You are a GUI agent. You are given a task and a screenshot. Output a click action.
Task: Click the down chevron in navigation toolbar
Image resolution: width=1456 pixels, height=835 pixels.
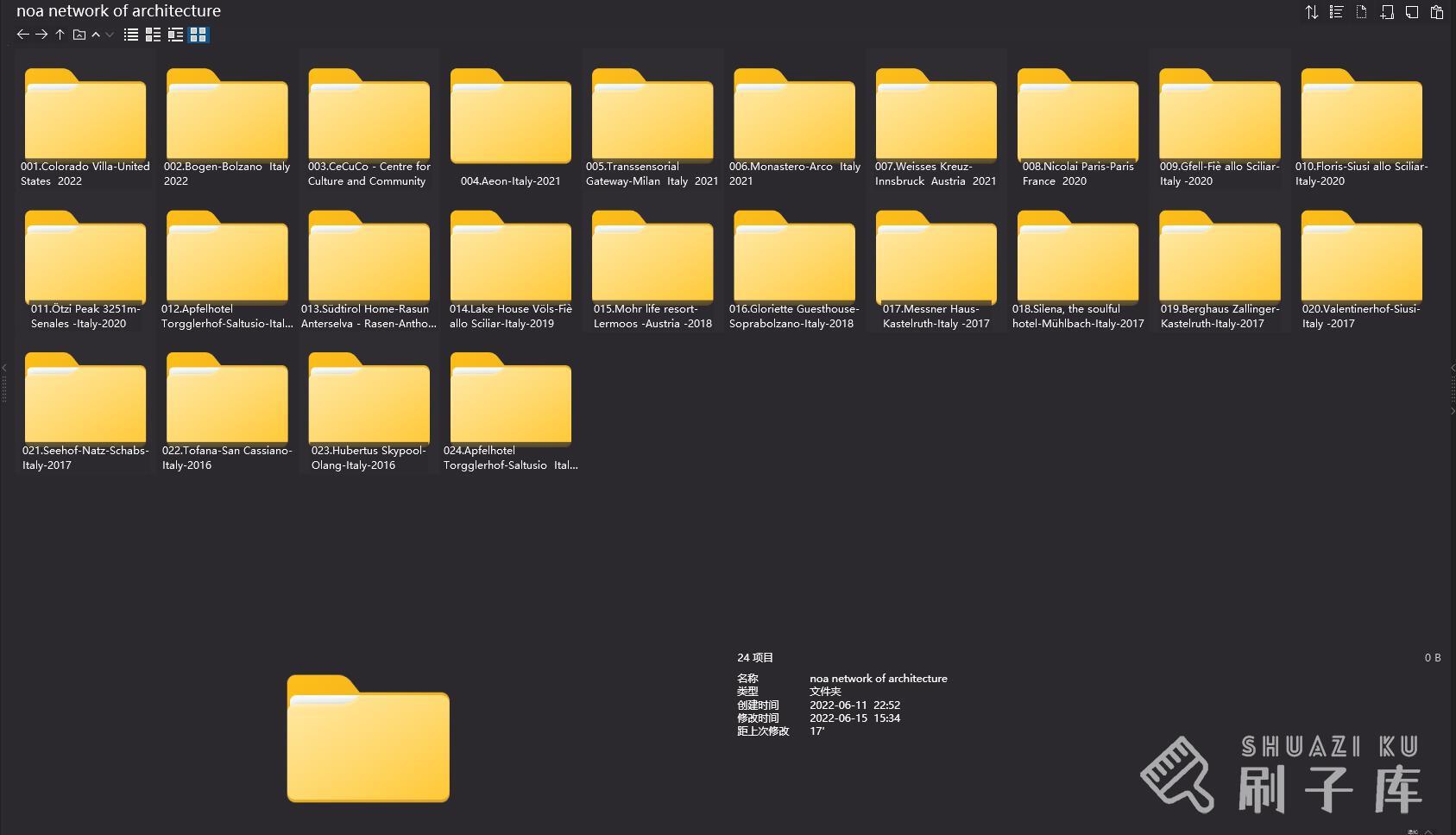click(x=110, y=35)
